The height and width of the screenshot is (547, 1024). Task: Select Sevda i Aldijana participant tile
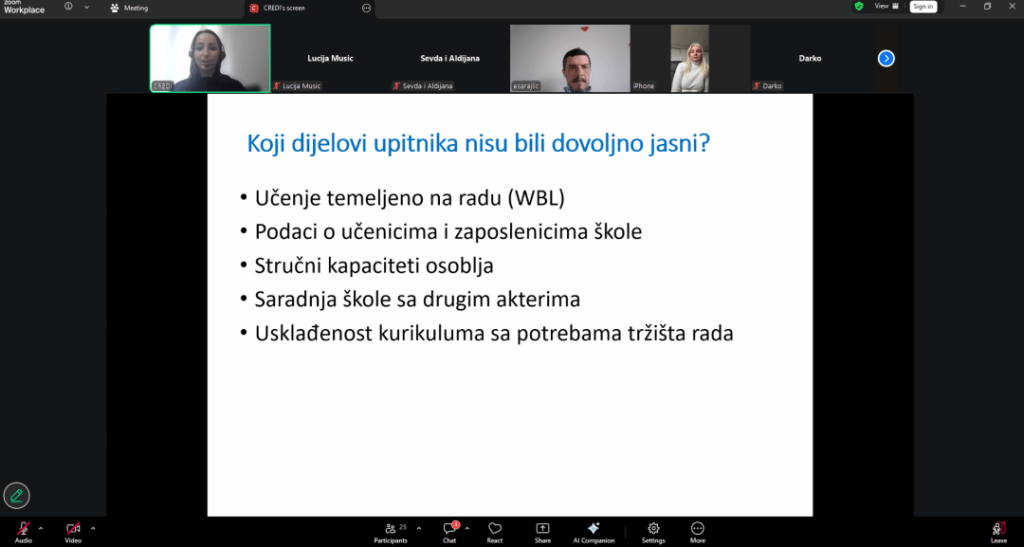click(x=450, y=58)
